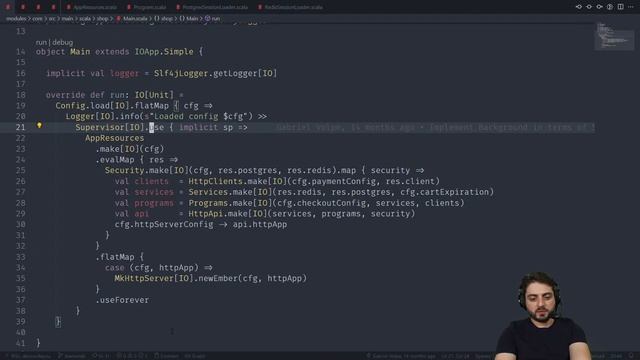Image resolution: width=640 pixels, height=360 pixels.
Task: Click line number 33 in the gutter
Action: pyautogui.click(x=20, y=257)
